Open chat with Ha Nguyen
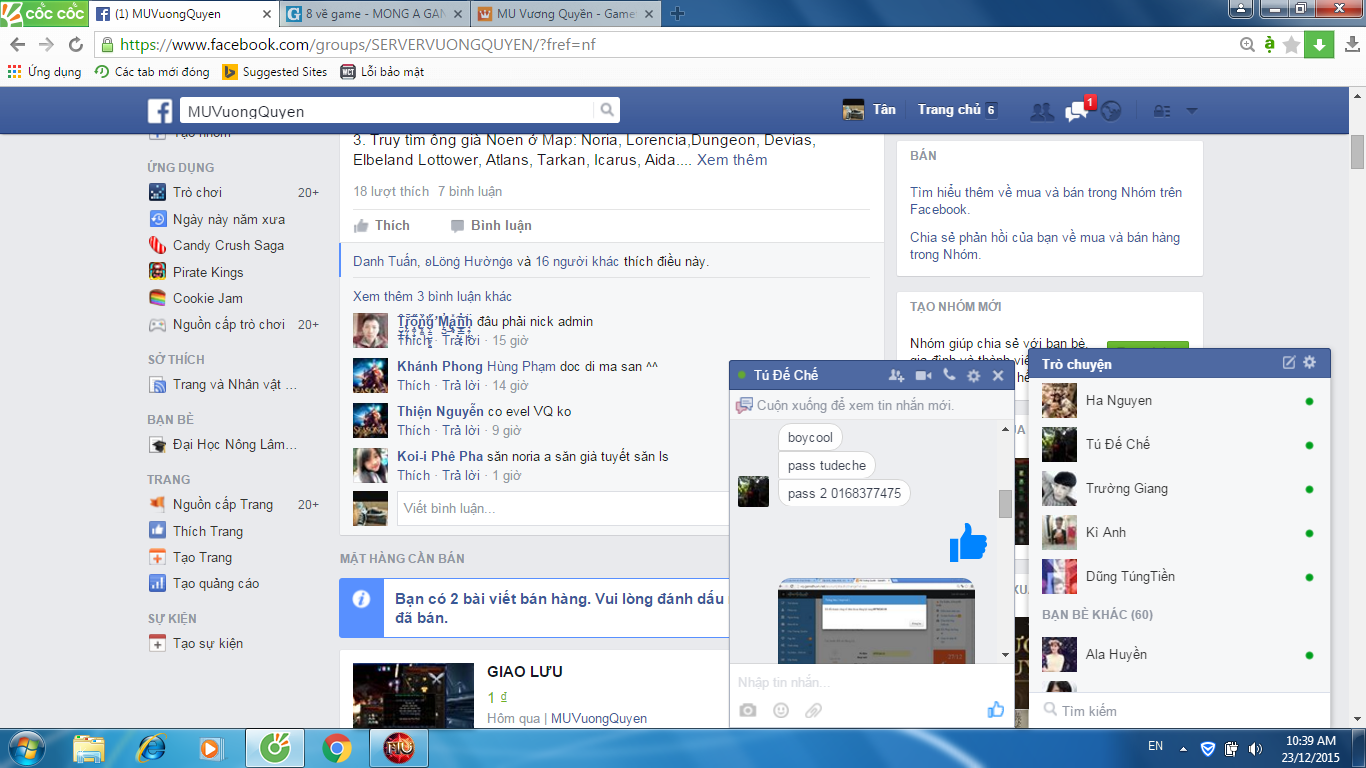 click(1180, 400)
